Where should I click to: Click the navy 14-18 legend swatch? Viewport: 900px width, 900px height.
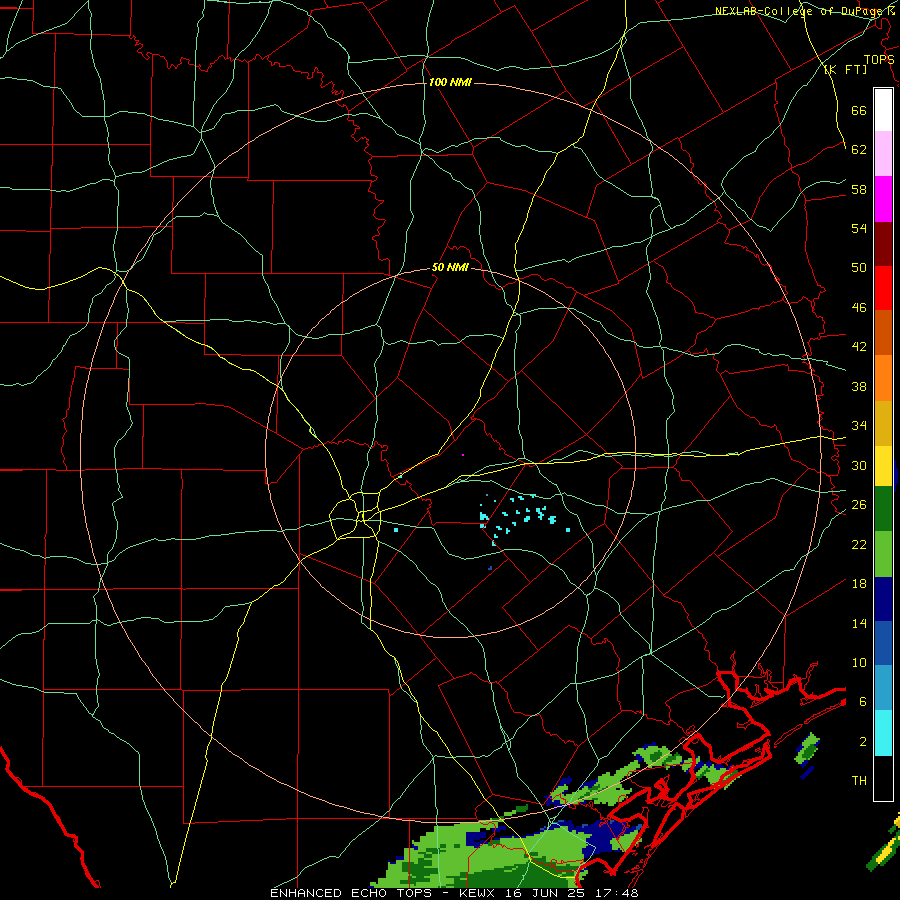click(x=883, y=599)
